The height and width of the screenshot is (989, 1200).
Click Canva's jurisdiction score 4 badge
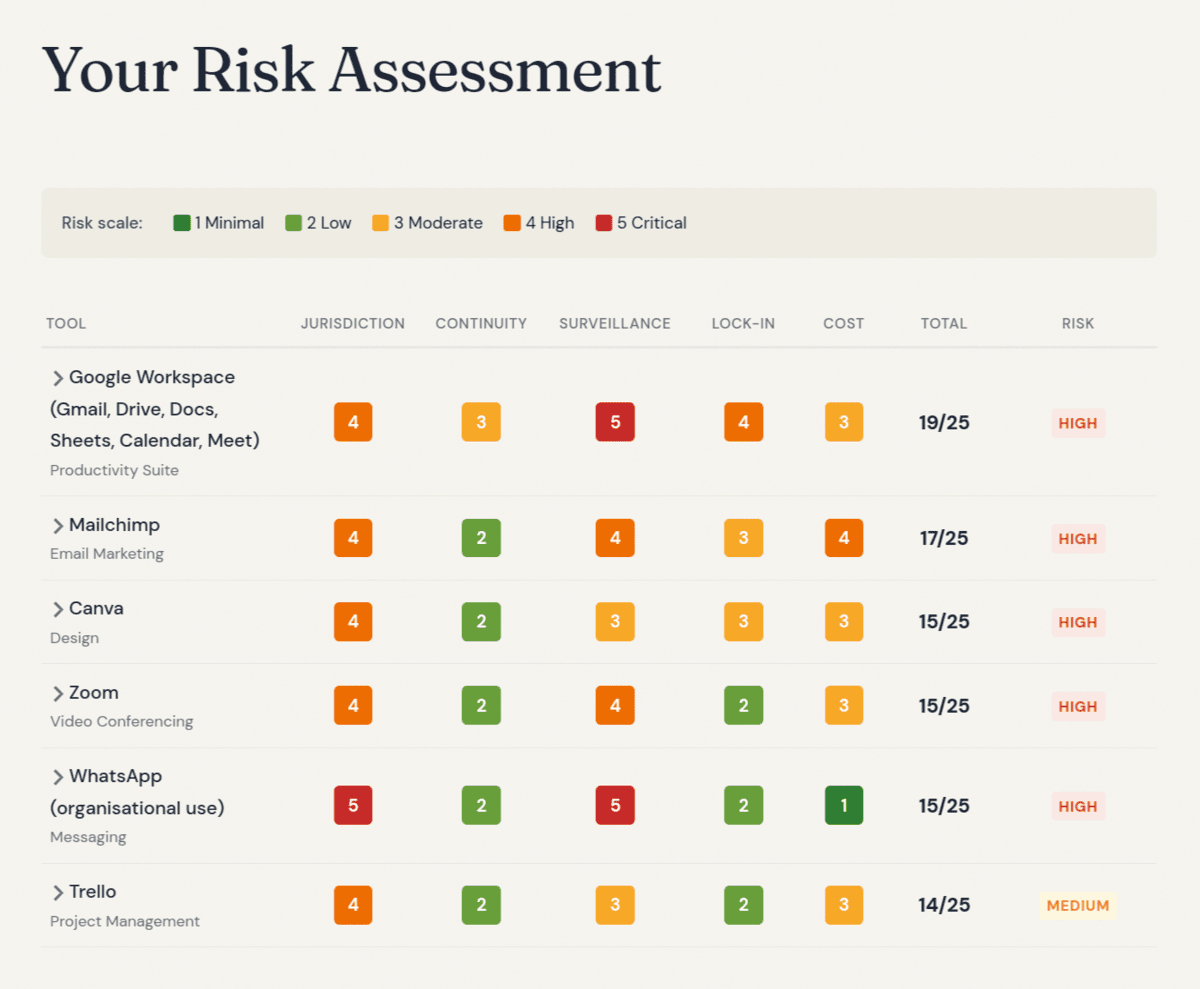[352, 621]
